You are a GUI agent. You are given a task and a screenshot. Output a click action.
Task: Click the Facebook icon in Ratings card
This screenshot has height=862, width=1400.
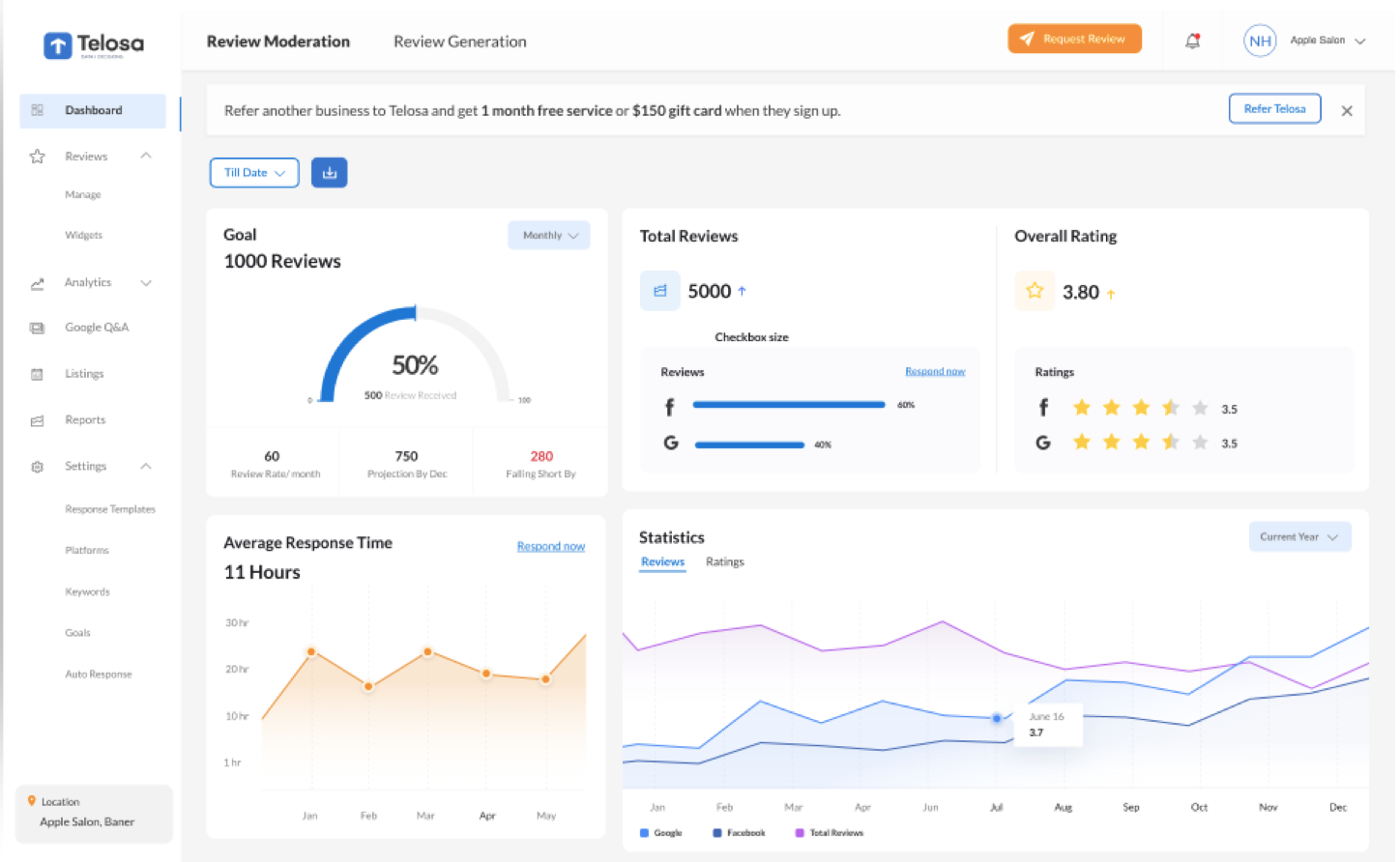1043,407
